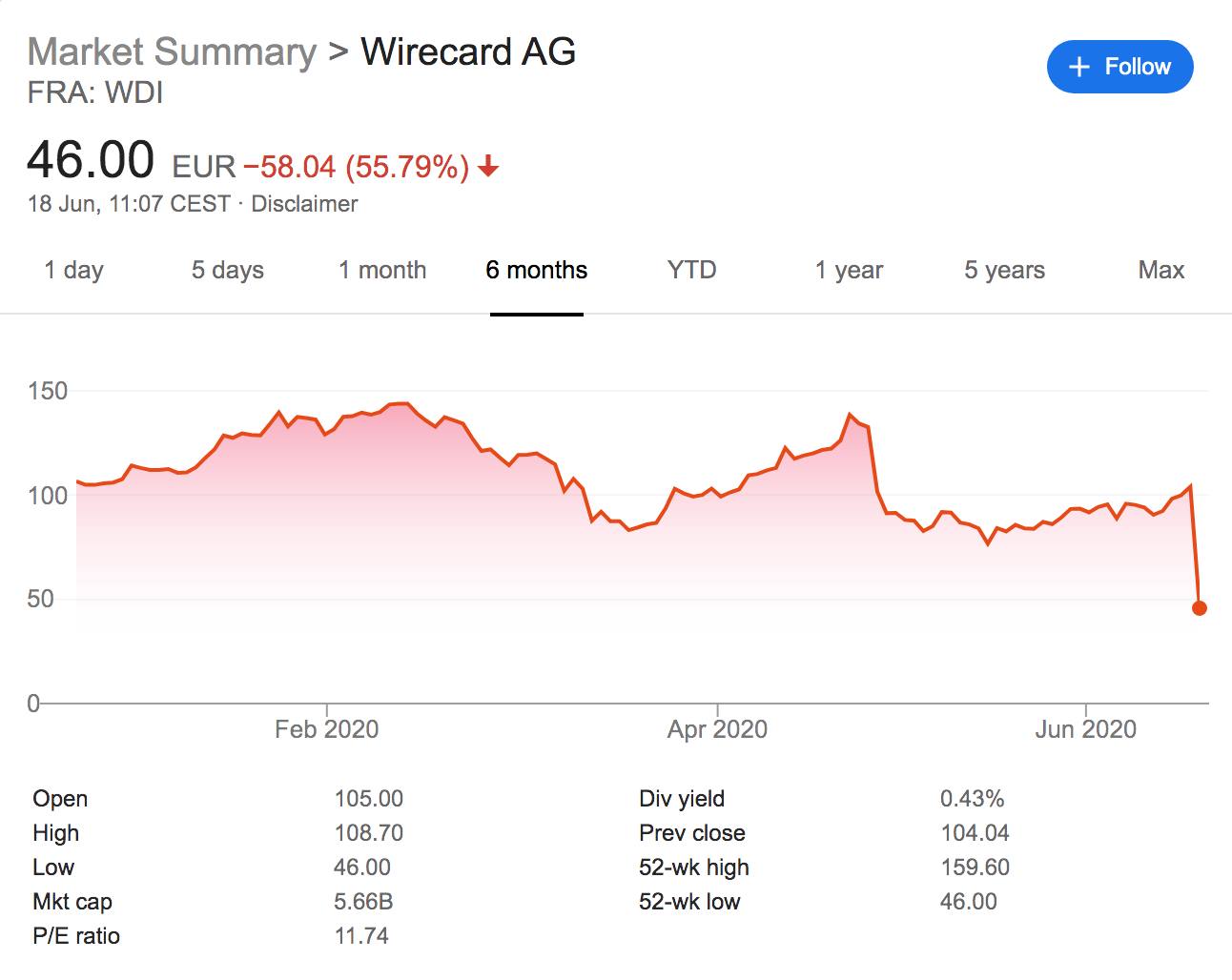Select the 5 days time range tab
This screenshot has height=980, width=1232.
click(227, 271)
